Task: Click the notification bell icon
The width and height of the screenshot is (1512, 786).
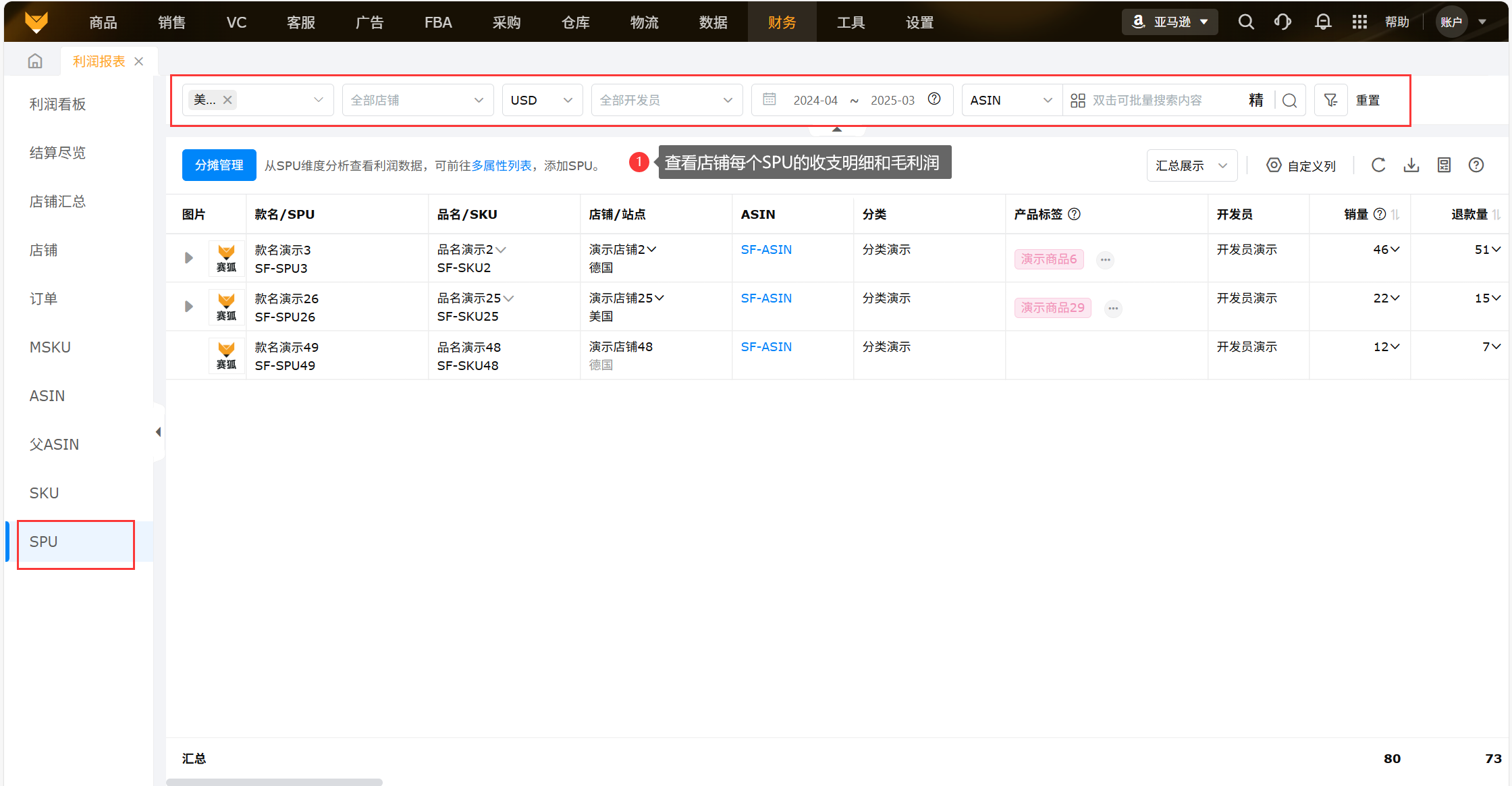Action: click(x=1323, y=22)
